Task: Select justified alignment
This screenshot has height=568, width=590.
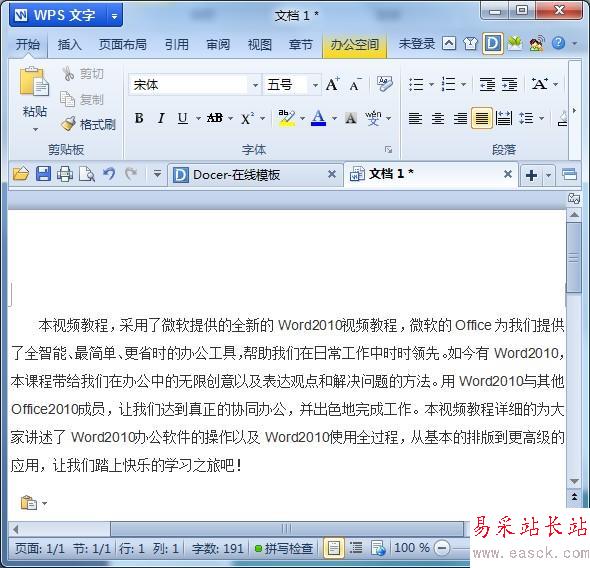Action: (482, 118)
